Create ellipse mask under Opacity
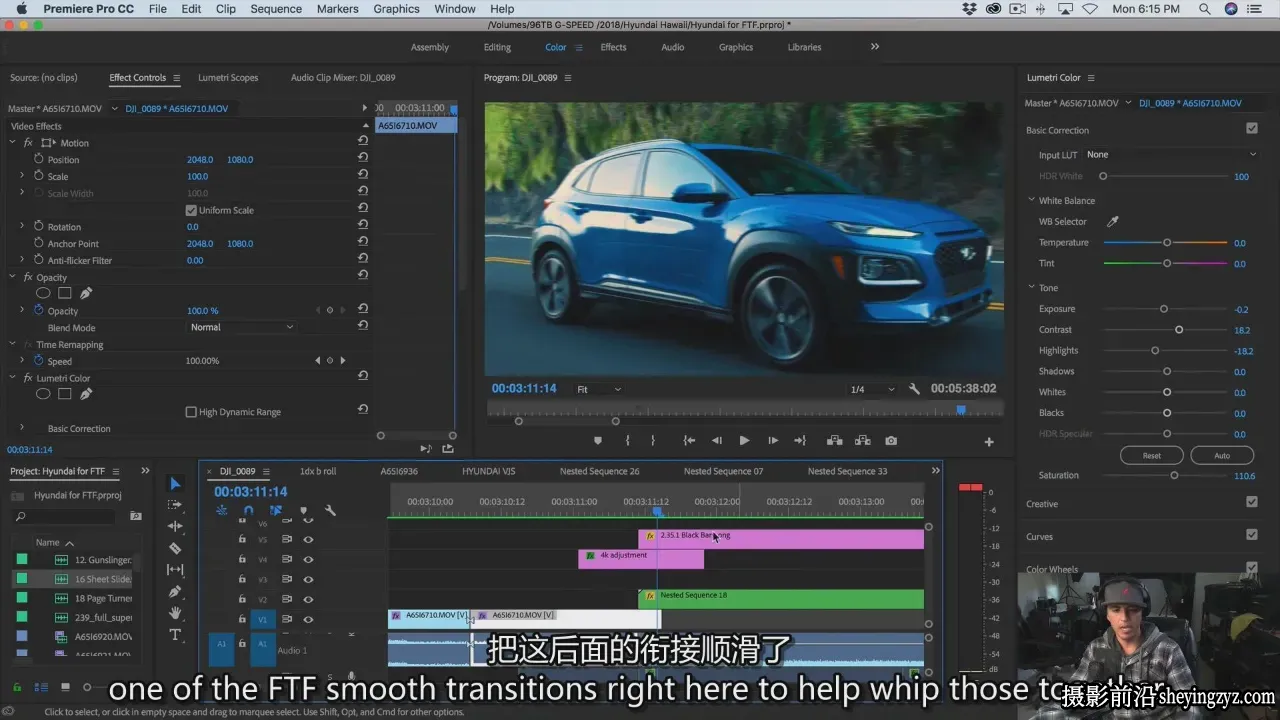The width and height of the screenshot is (1280, 720). tap(43, 294)
